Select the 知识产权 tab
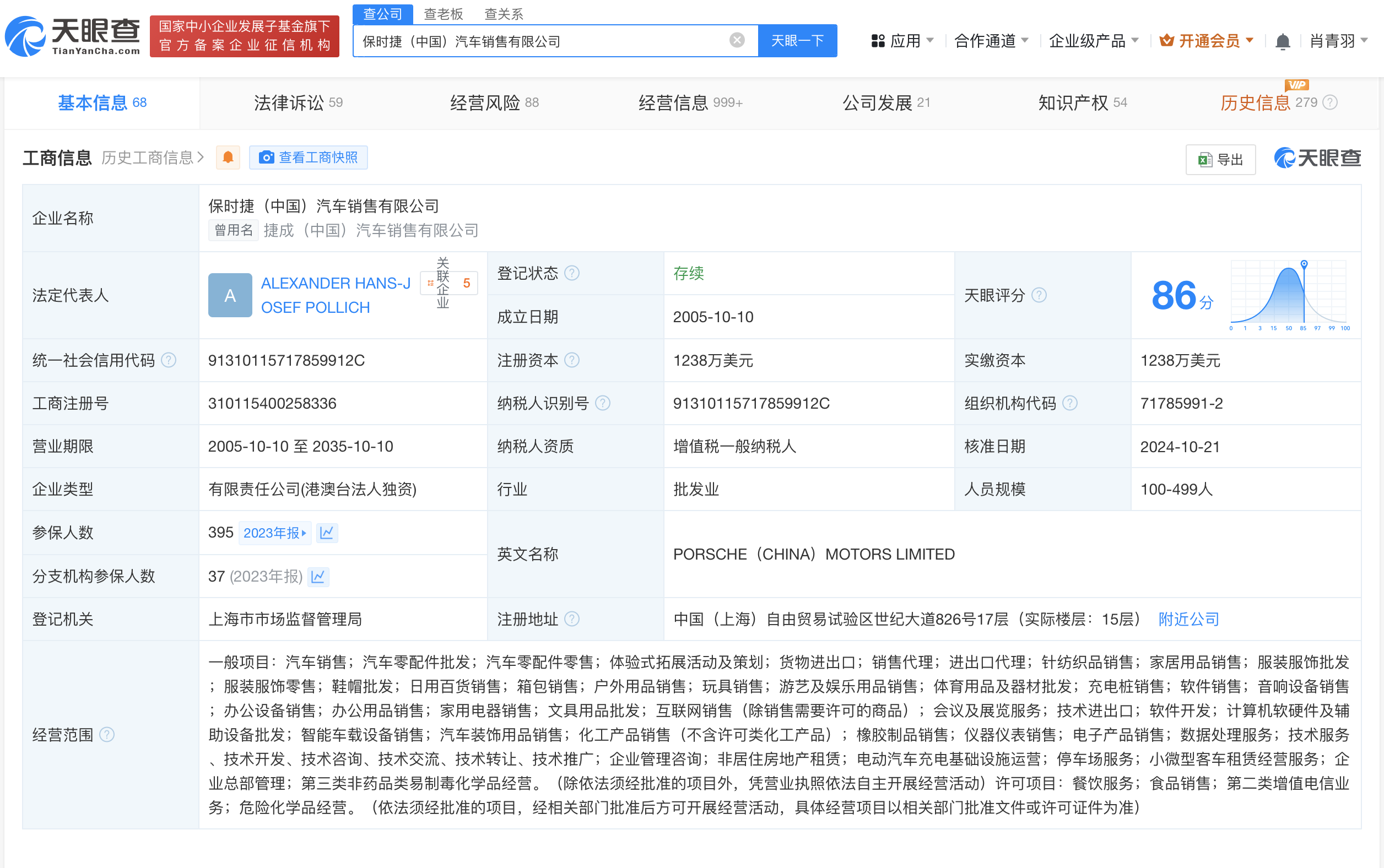Image resolution: width=1384 pixels, height=868 pixels. pos(1083,103)
